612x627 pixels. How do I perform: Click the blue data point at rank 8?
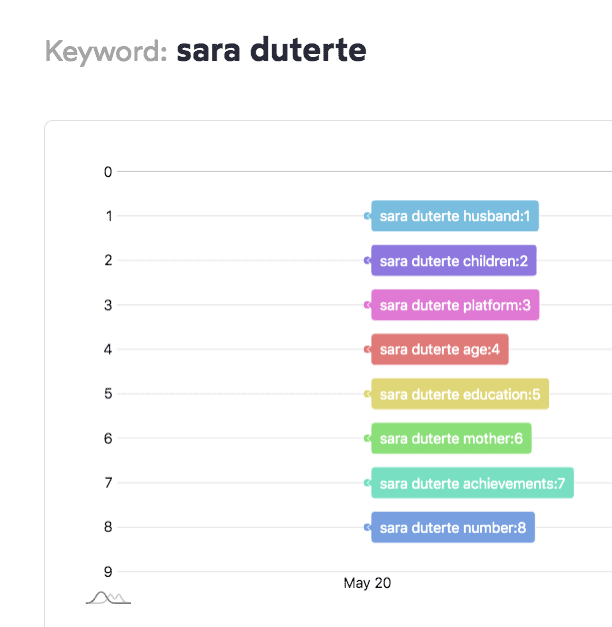coord(368,527)
